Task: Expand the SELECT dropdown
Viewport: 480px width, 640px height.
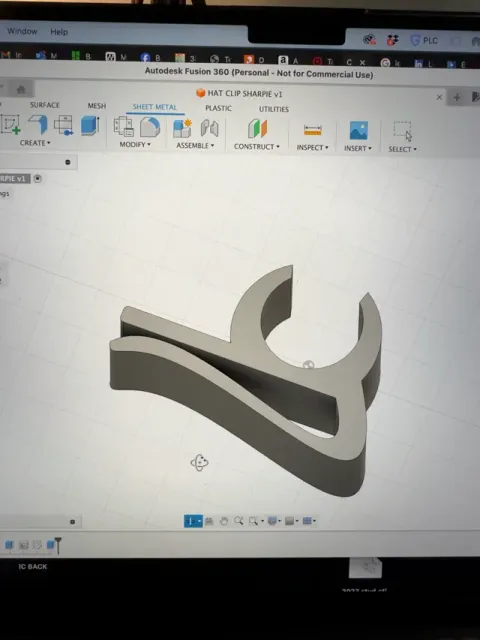Action: 402,149
